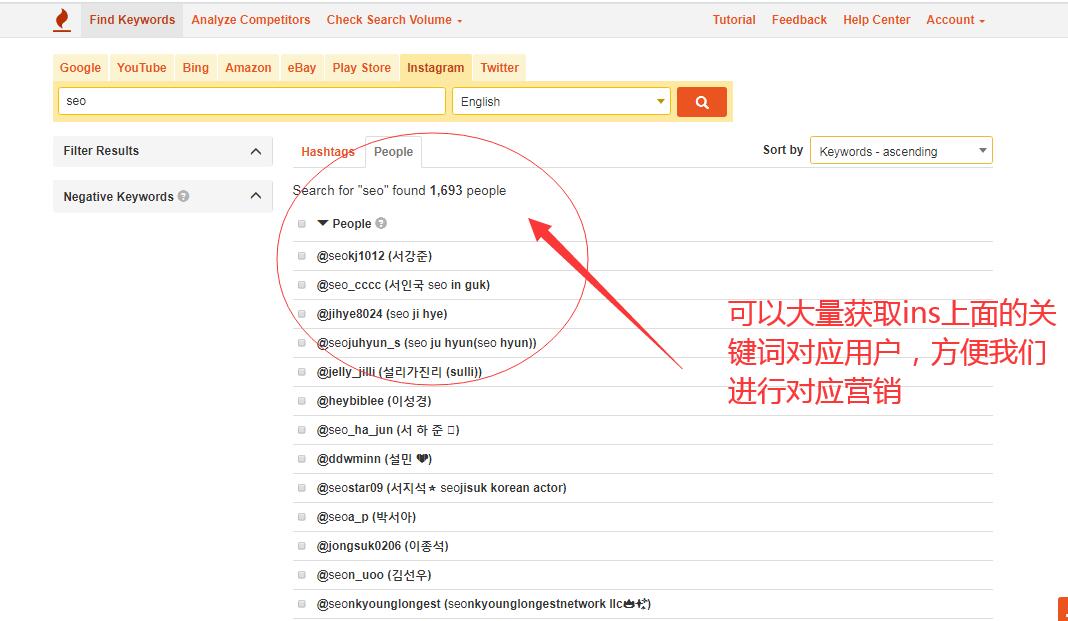1068x621 pixels.
Task: Click the flame logo in top-left corner
Action: pos(60,19)
